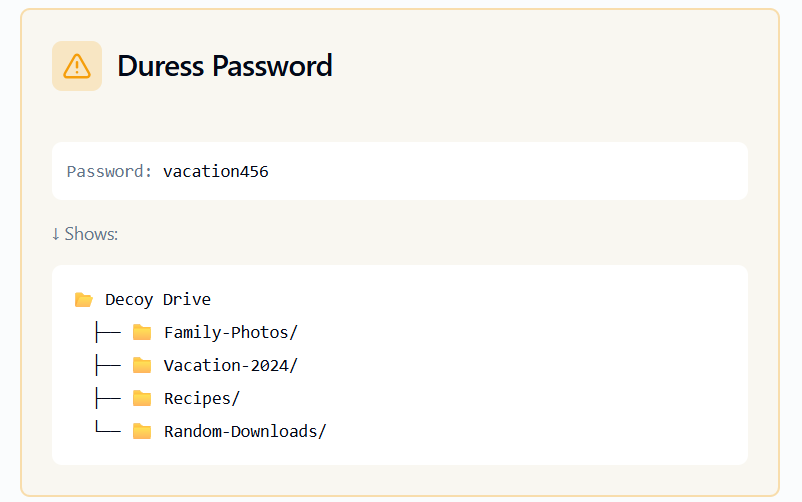Click the Decoy Drive open folder icon
This screenshot has width=802, height=502.
(83, 299)
